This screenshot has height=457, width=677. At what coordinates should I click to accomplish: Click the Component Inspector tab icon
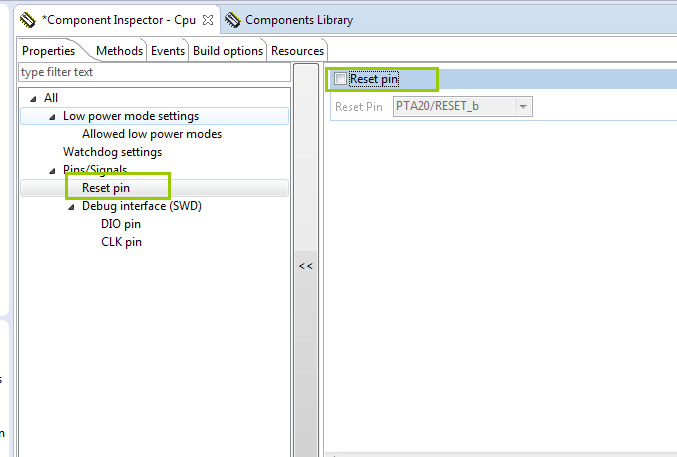tap(28, 20)
